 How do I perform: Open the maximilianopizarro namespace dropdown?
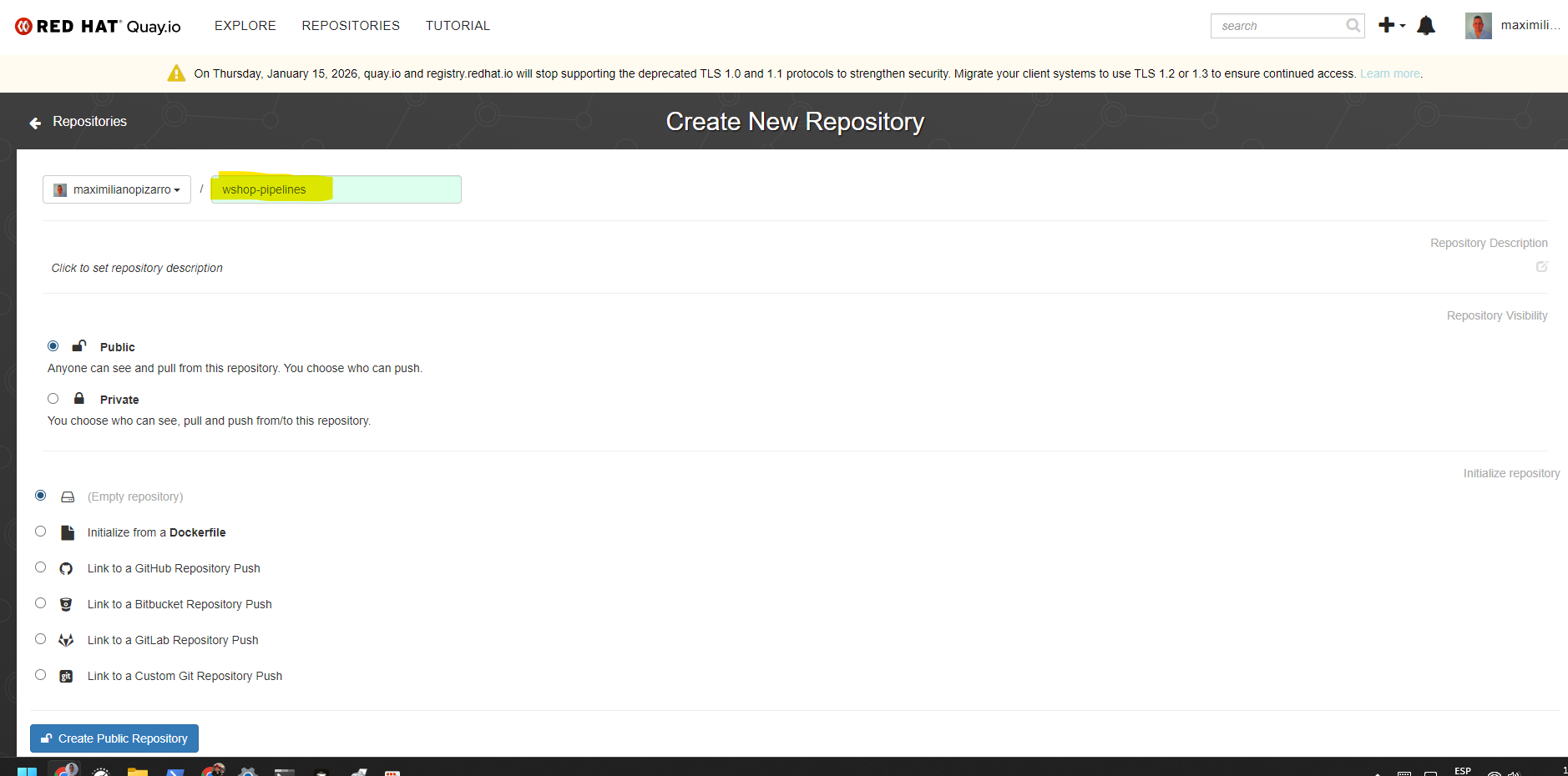[116, 189]
